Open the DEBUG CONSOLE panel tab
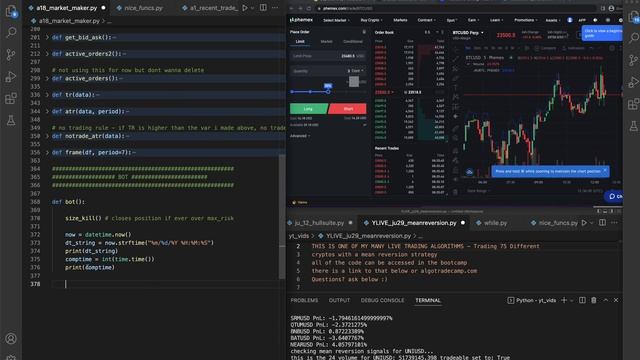 382,300
